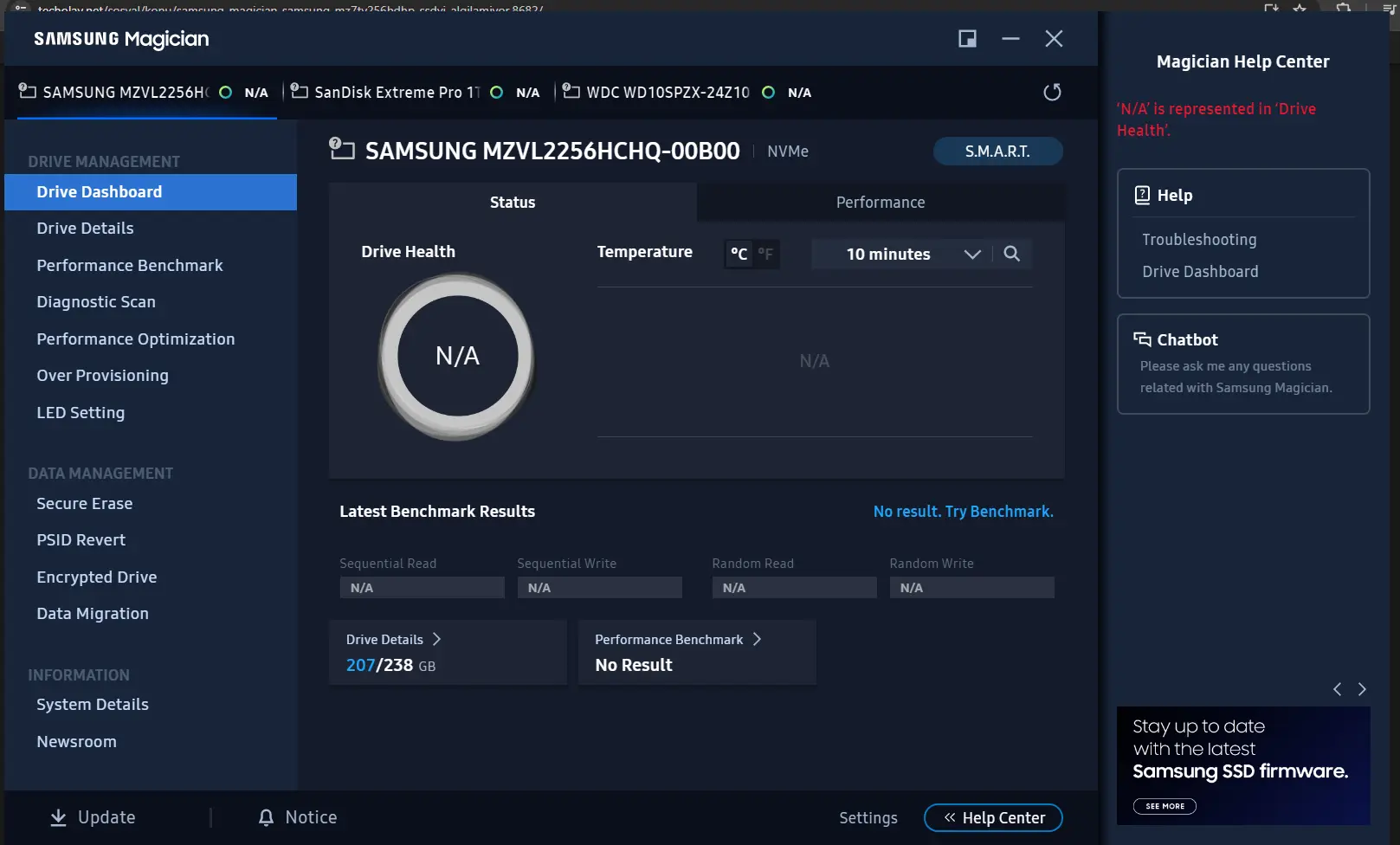Viewport: 1400px width, 845px height.
Task: Click the Chatbot speech bubble icon
Action: pos(1142,339)
